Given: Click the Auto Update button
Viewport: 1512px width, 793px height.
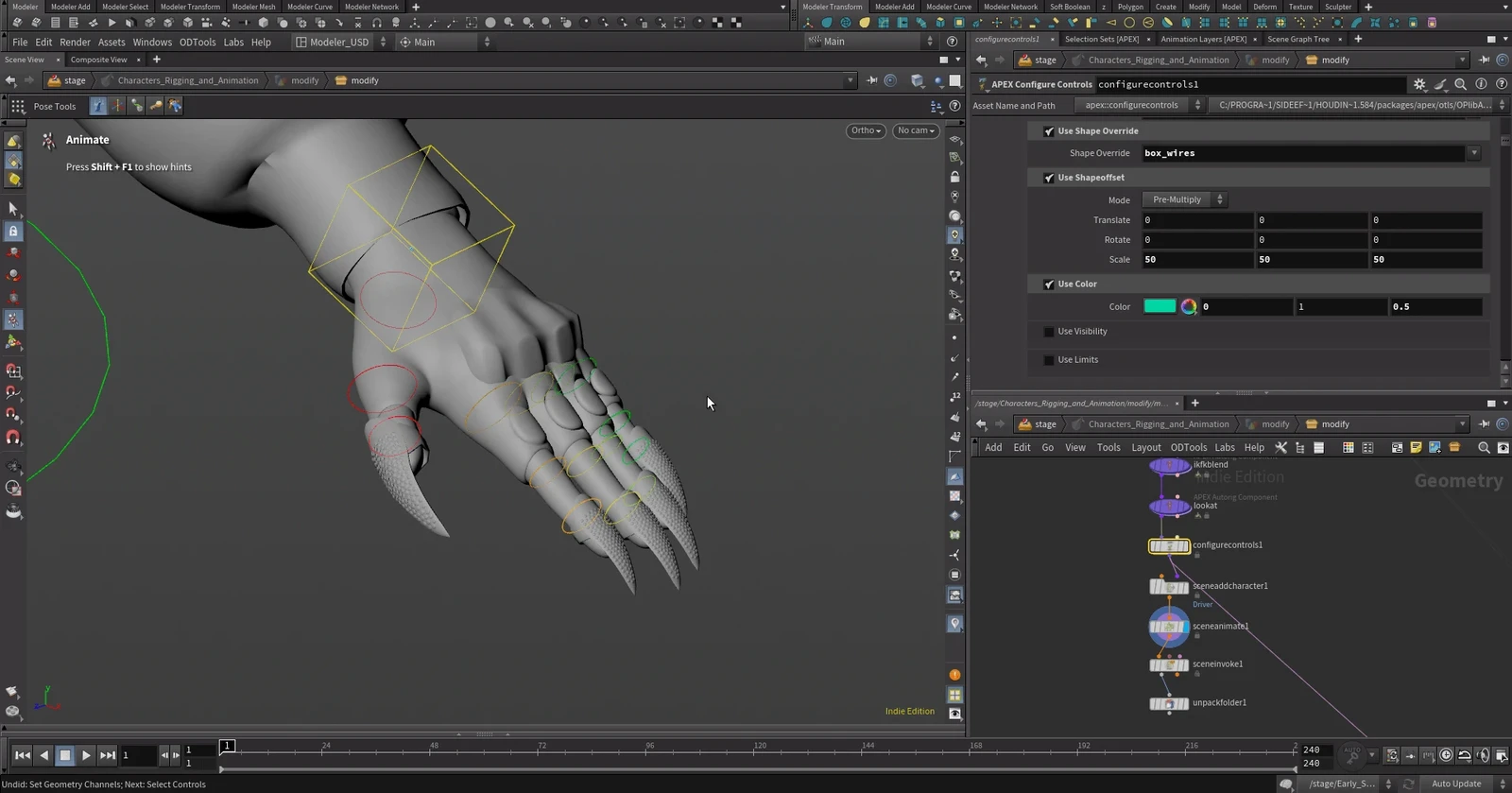Looking at the screenshot, I should pyautogui.click(x=1456, y=784).
